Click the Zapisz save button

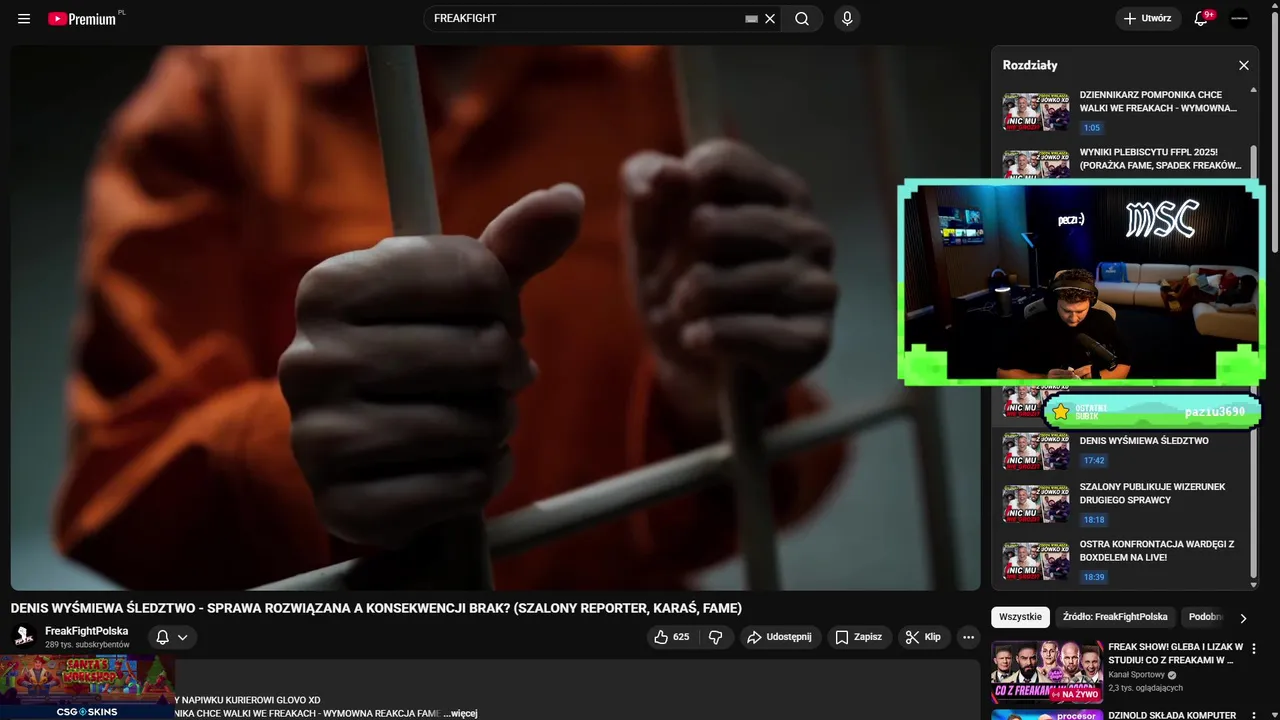(x=859, y=637)
